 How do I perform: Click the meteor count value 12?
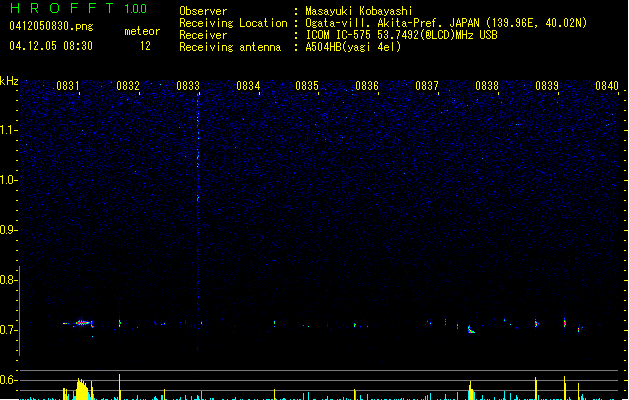tap(145, 46)
